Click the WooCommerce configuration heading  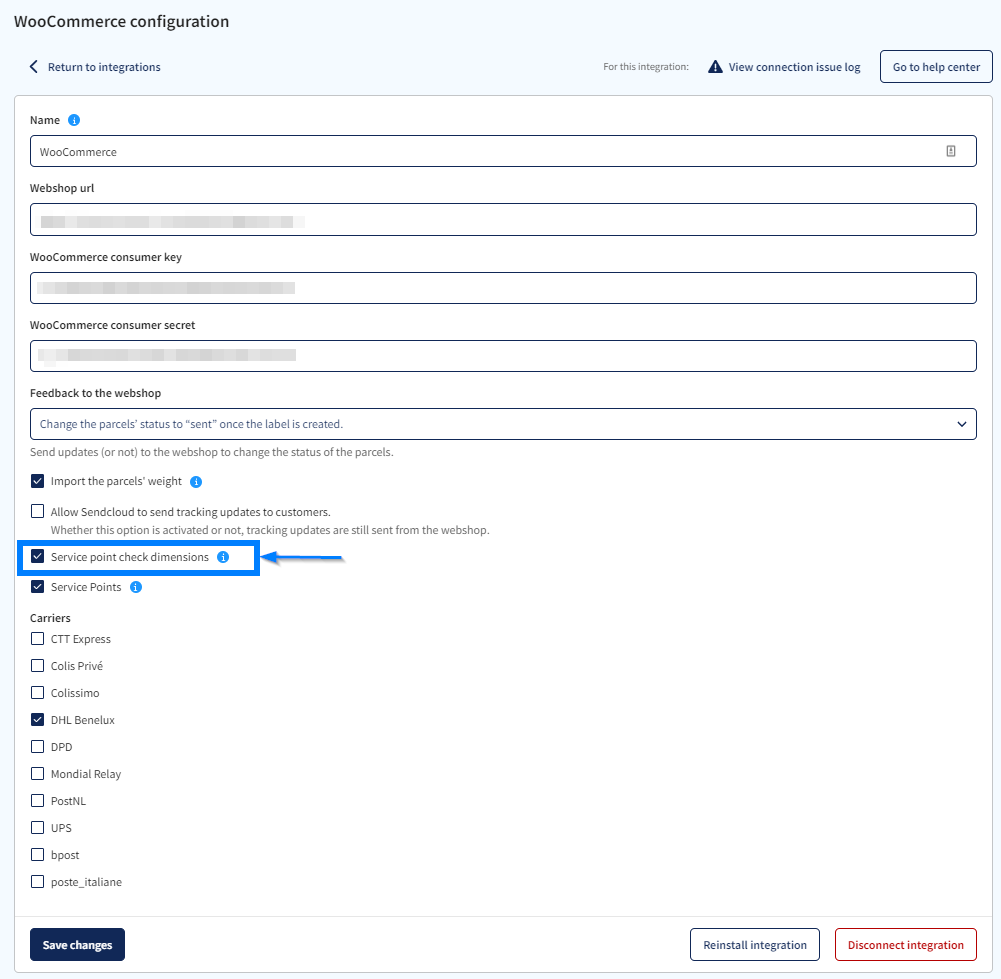click(121, 22)
